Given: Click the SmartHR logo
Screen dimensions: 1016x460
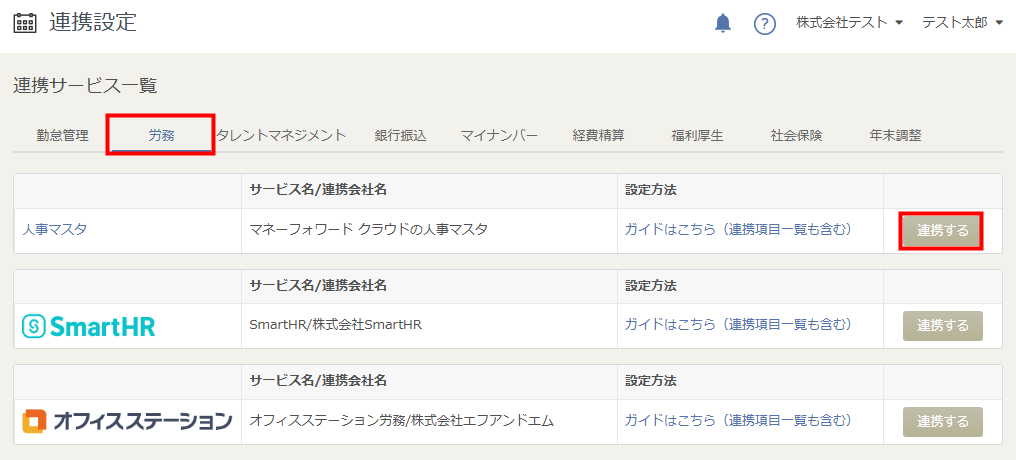Looking at the screenshot, I should (89, 326).
